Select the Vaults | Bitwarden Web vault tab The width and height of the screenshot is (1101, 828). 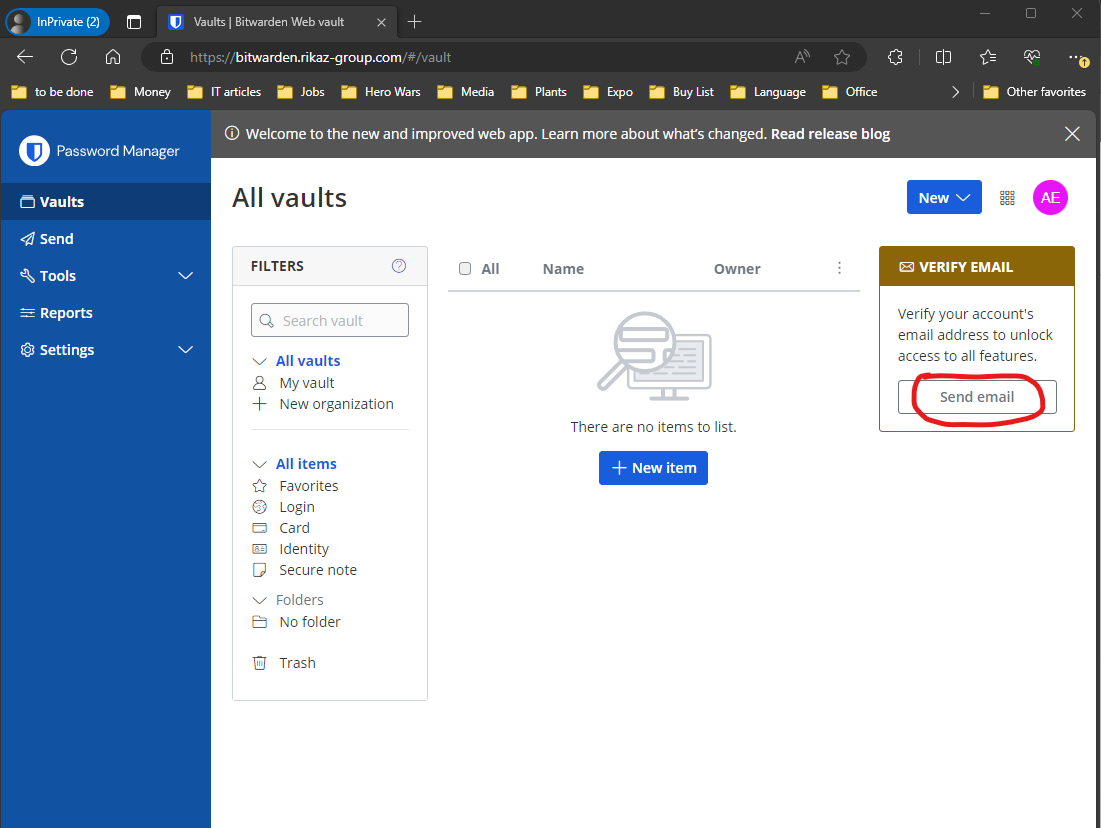(x=277, y=22)
